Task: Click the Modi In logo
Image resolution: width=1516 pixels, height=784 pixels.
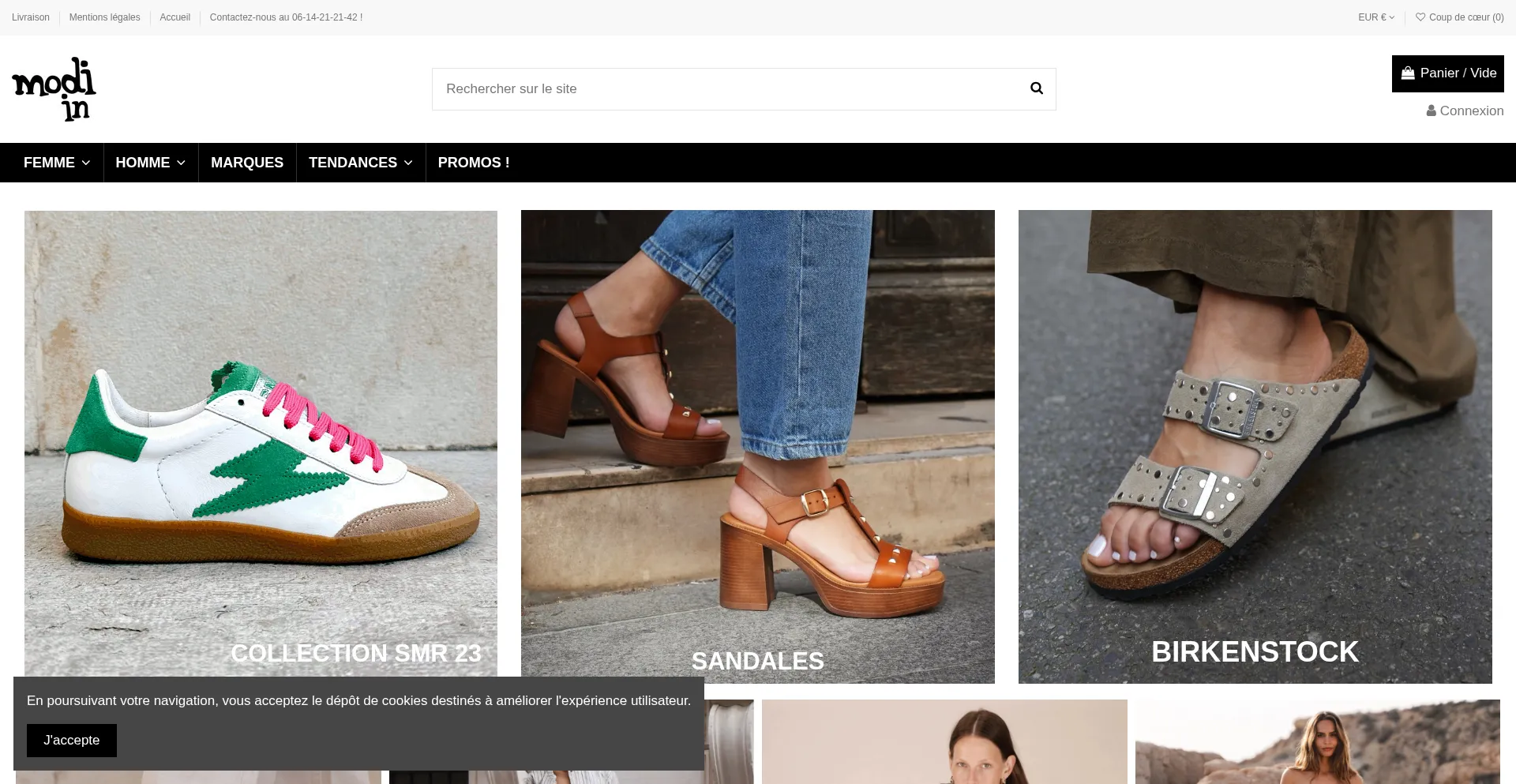Action: click(x=54, y=89)
